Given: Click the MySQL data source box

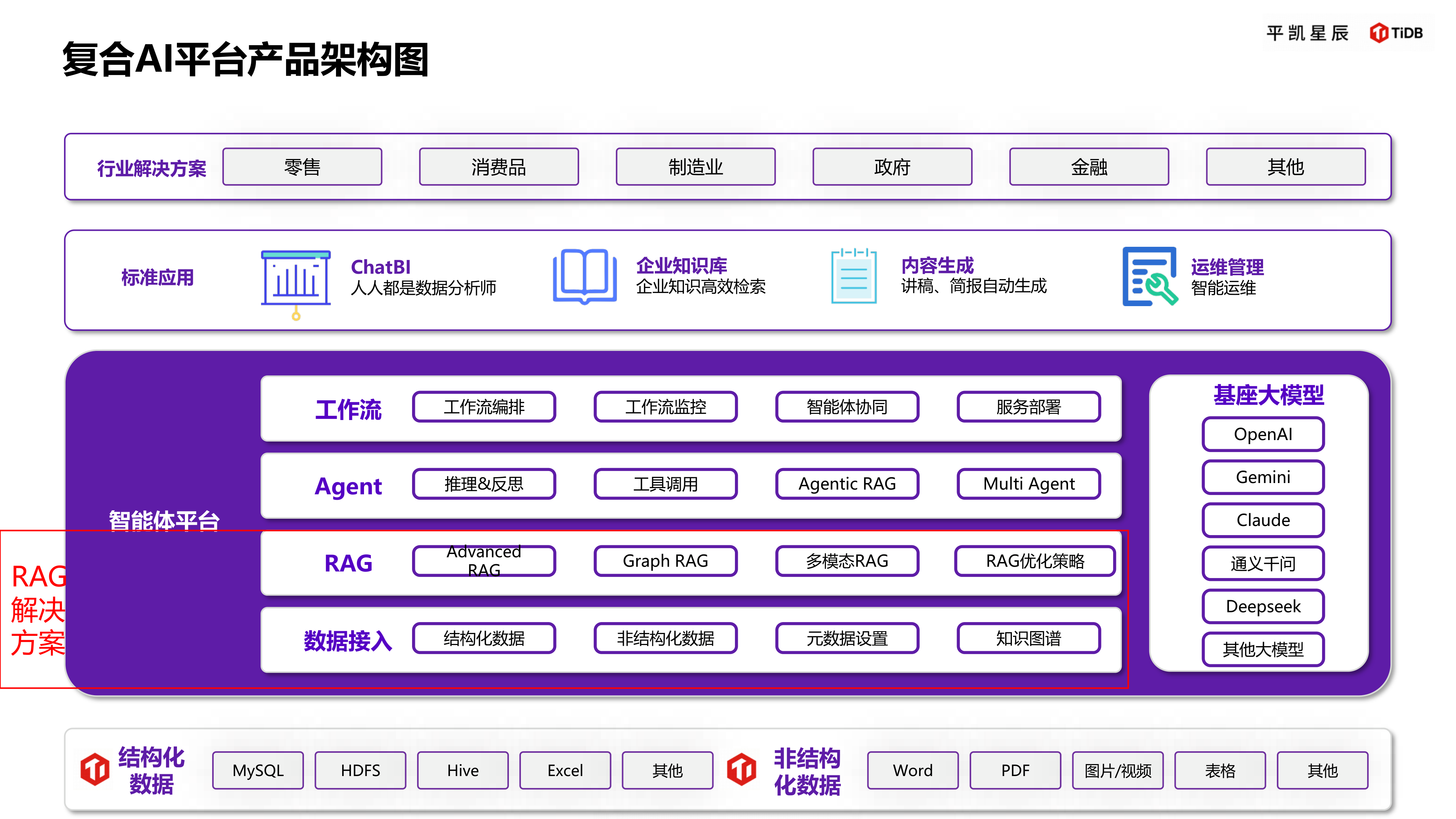Looking at the screenshot, I should point(258,770).
